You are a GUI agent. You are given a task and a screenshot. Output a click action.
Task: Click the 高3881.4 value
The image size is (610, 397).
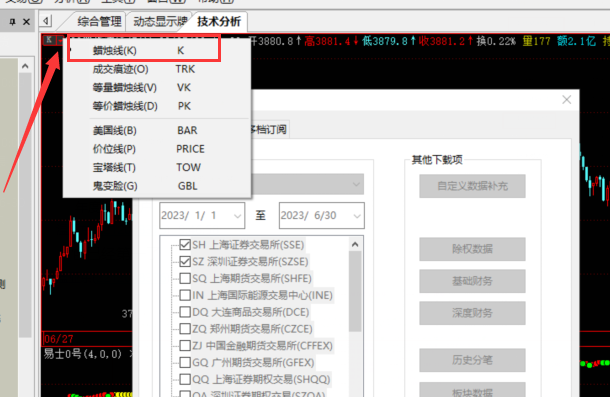tap(327, 41)
